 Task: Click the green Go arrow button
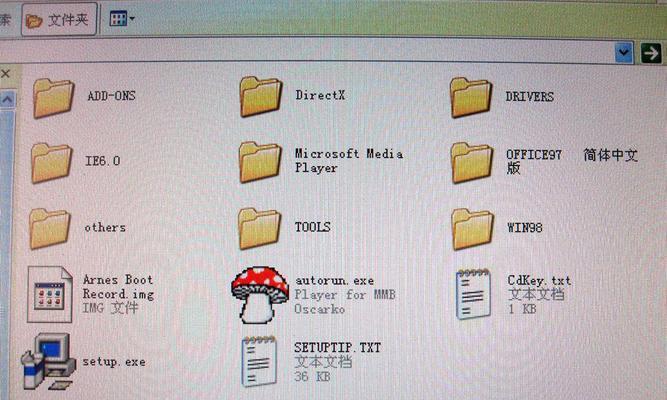tap(651, 53)
